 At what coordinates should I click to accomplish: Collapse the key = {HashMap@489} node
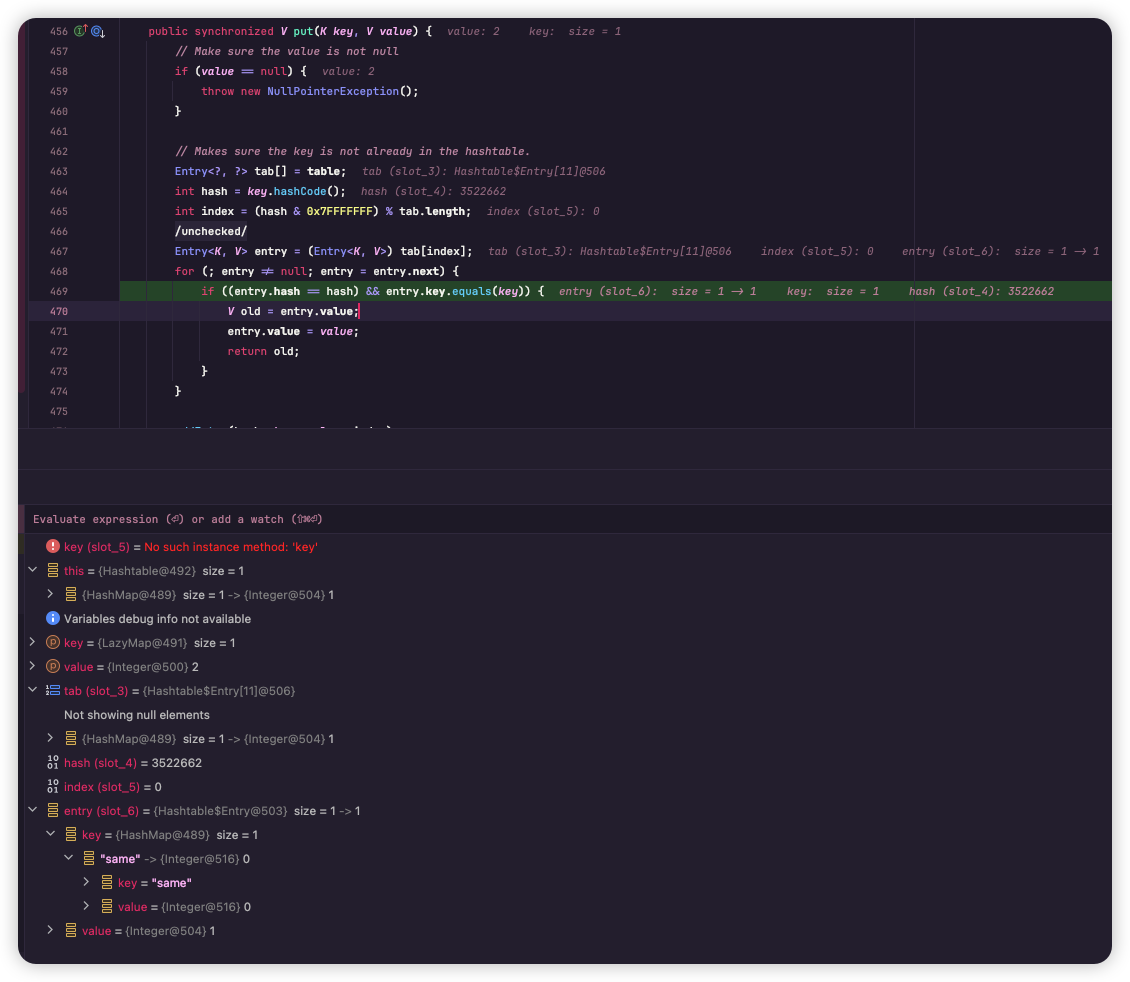pyautogui.click(x=50, y=834)
